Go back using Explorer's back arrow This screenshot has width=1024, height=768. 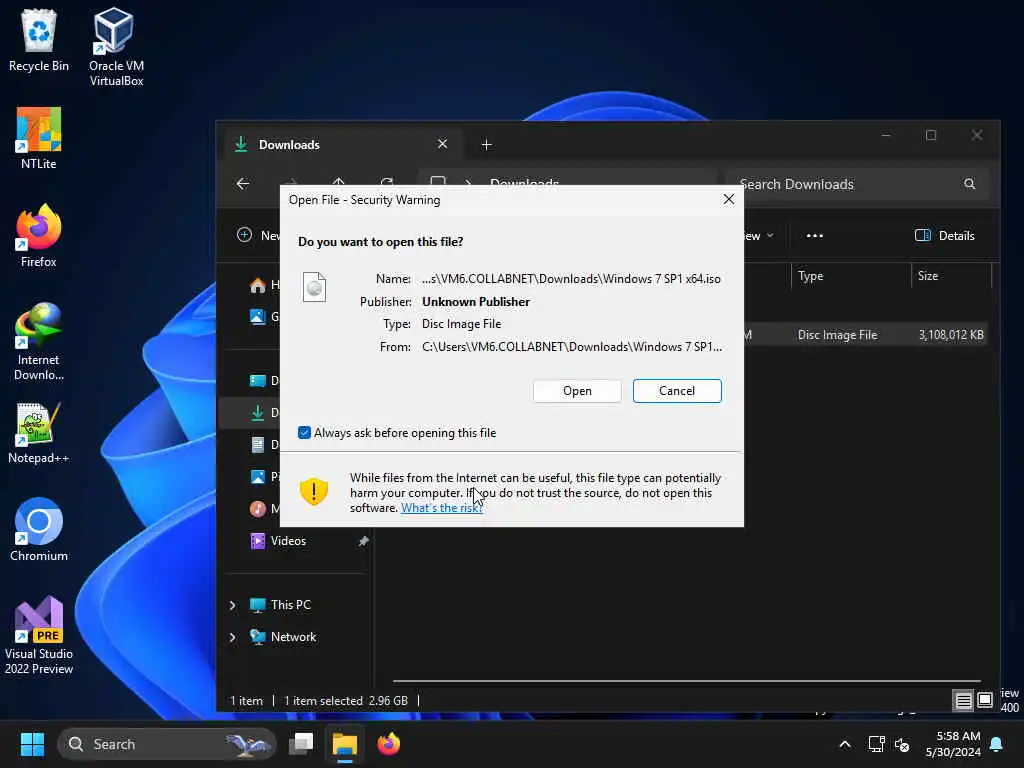click(x=243, y=184)
